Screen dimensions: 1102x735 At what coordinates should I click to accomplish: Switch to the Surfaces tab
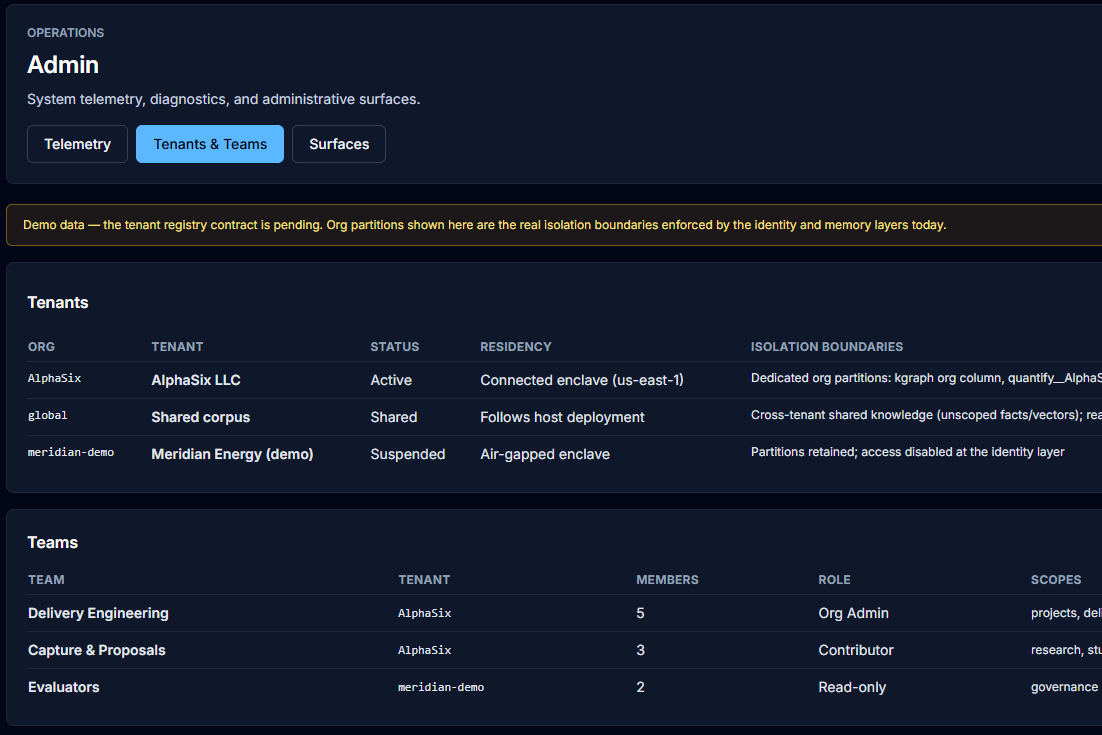[x=339, y=144]
